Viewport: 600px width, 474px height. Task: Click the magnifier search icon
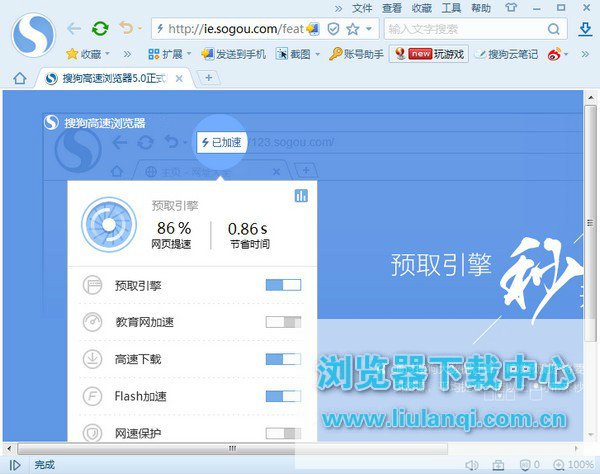pos(553,29)
